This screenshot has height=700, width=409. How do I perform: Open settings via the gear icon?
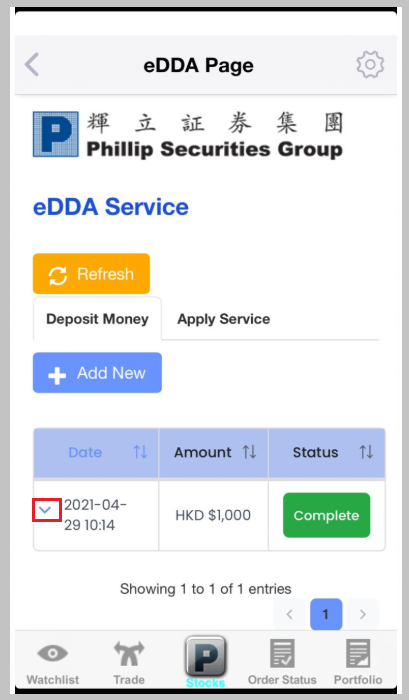click(370, 65)
